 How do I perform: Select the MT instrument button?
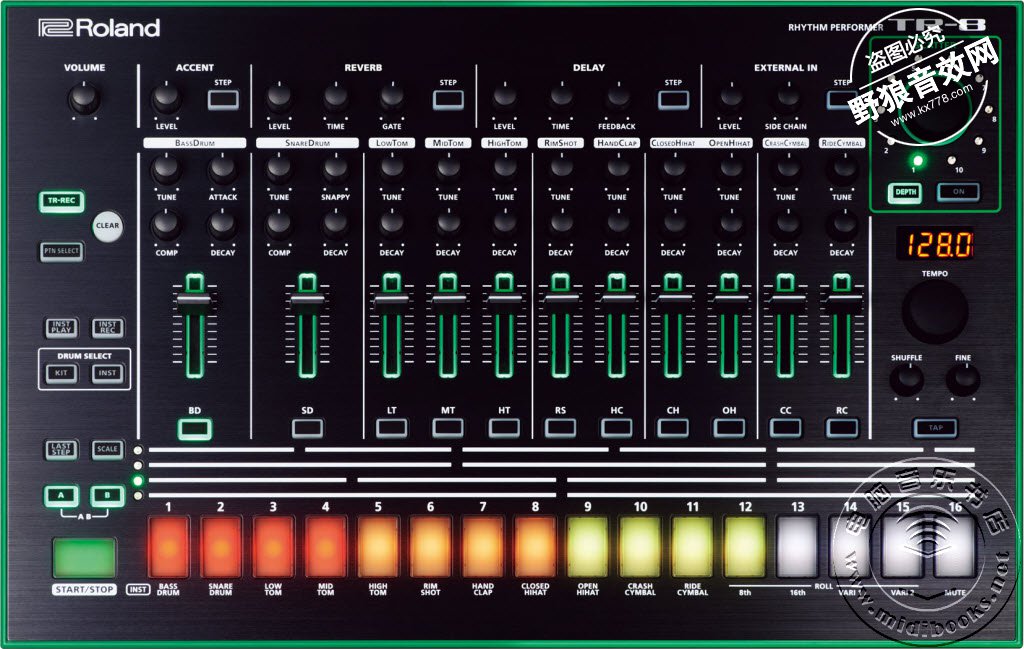pyautogui.click(x=448, y=428)
